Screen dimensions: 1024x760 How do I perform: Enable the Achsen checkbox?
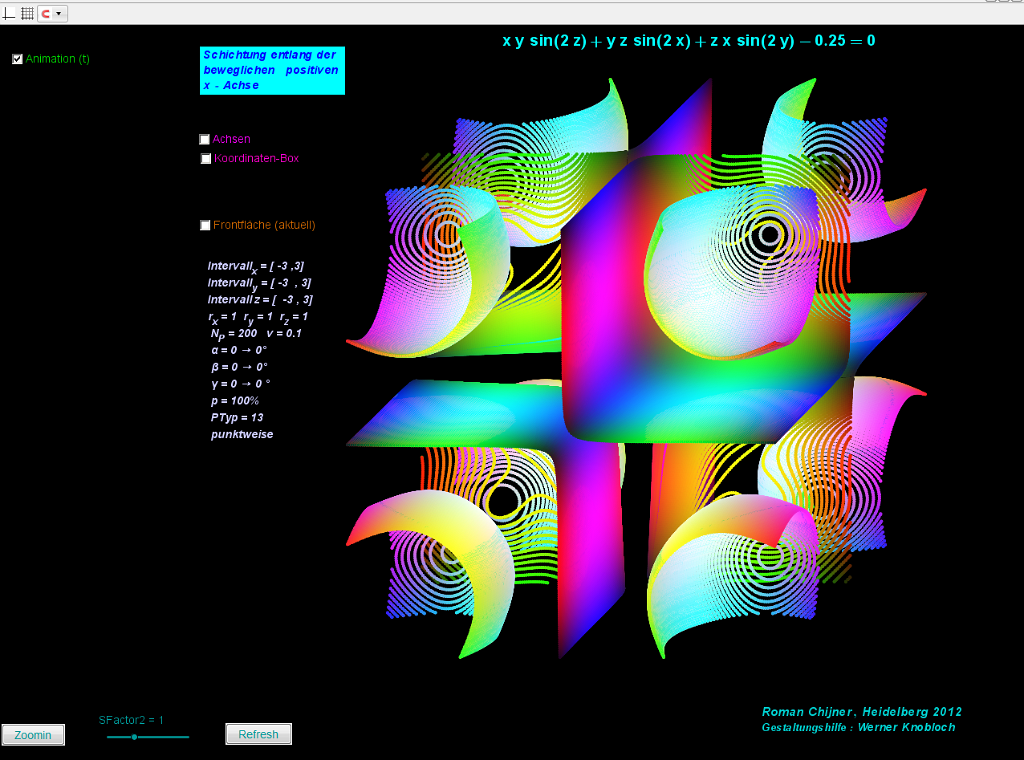205,139
